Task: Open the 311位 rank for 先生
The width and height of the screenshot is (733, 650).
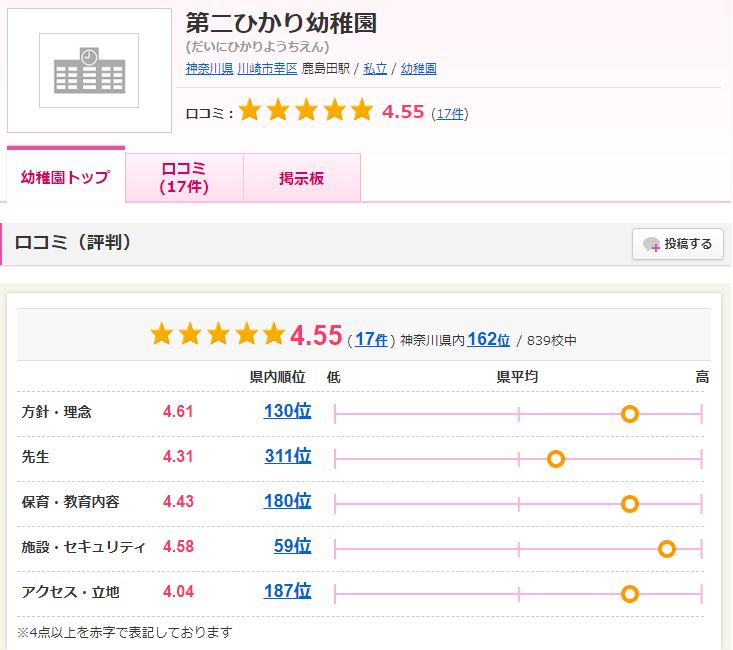Action: pos(288,455)
